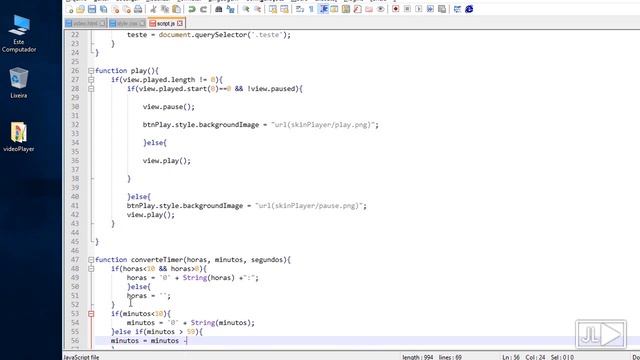Click the Close document toolbar icon
The height and width of the screenshot is (360, 640).
click(x=116, y=9)
